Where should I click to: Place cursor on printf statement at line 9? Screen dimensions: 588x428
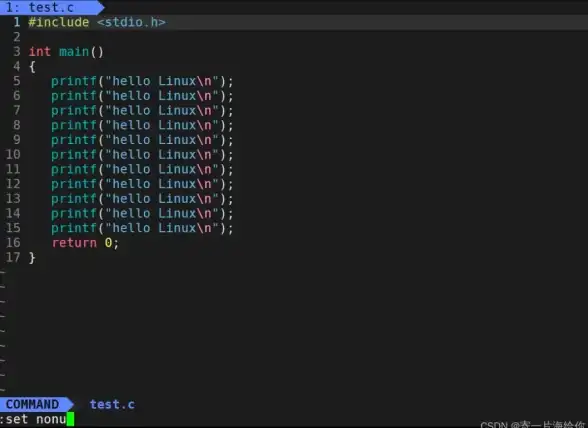click(142, 140)
